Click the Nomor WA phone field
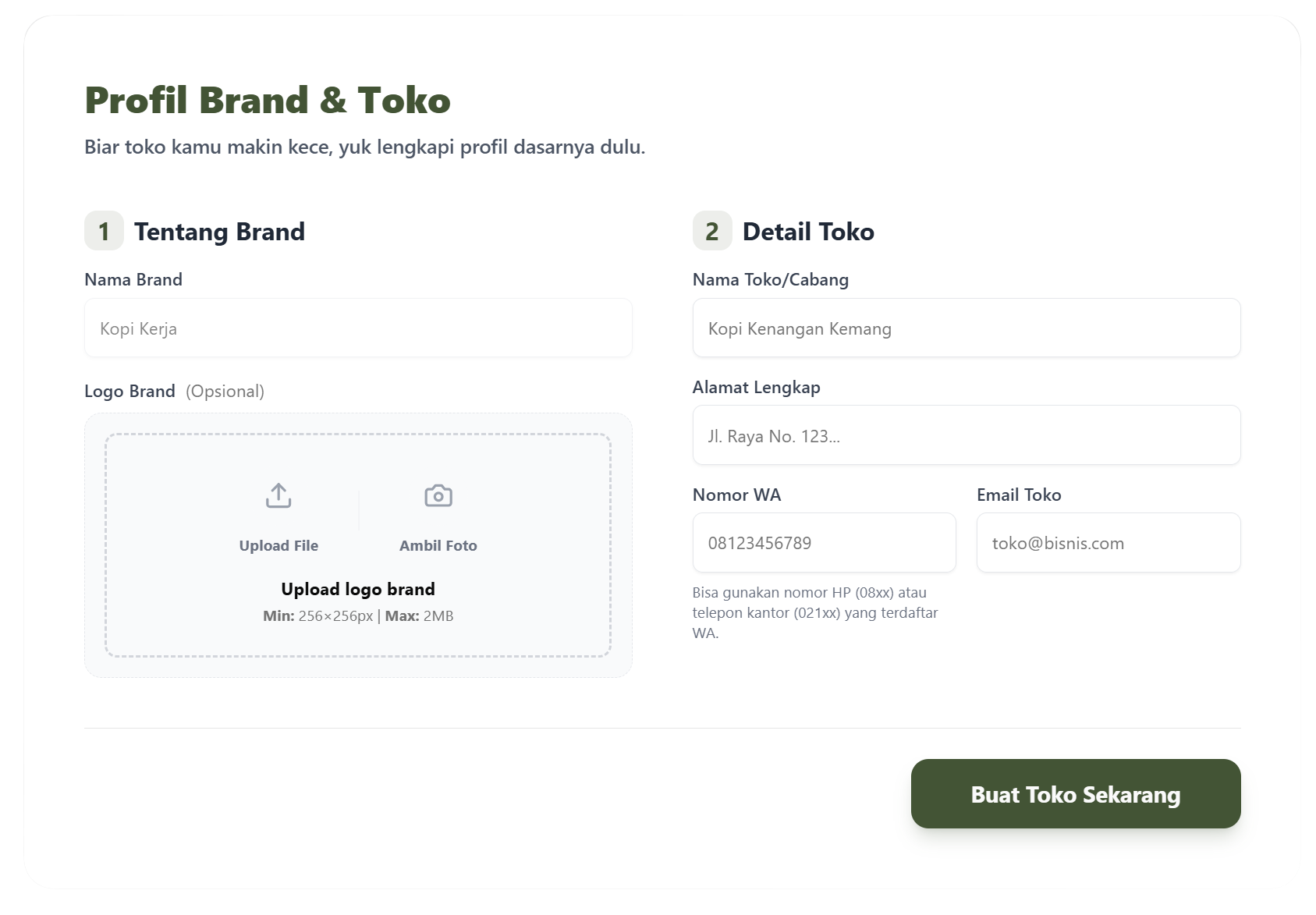The image size is (1316, 915). 824,543
